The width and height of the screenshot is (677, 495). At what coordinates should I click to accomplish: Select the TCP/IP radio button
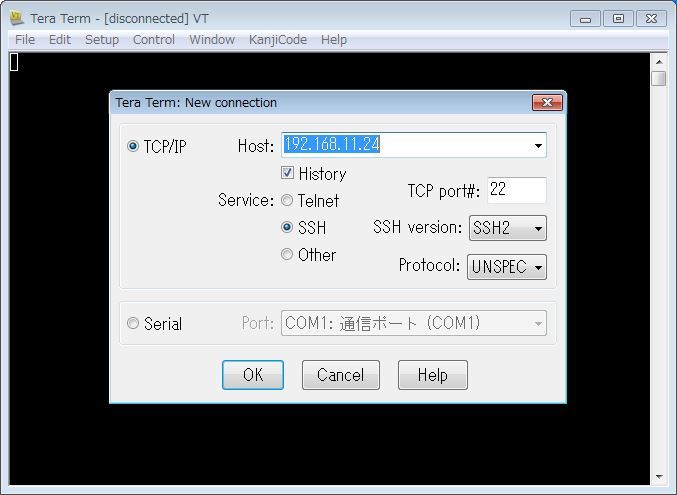(133, 146)
